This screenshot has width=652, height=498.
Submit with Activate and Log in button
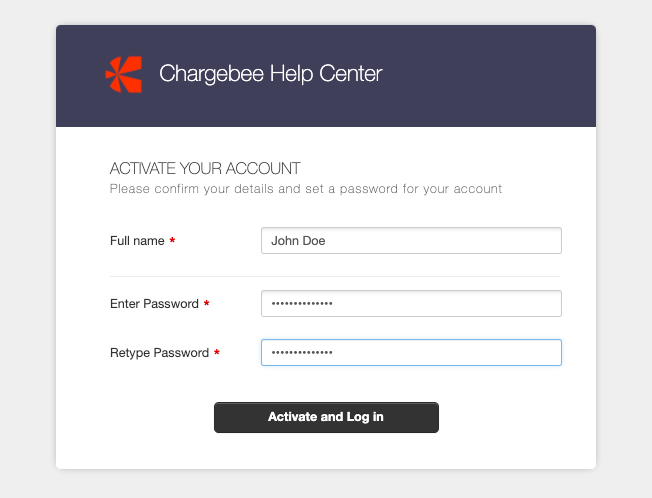click(326, 417)
